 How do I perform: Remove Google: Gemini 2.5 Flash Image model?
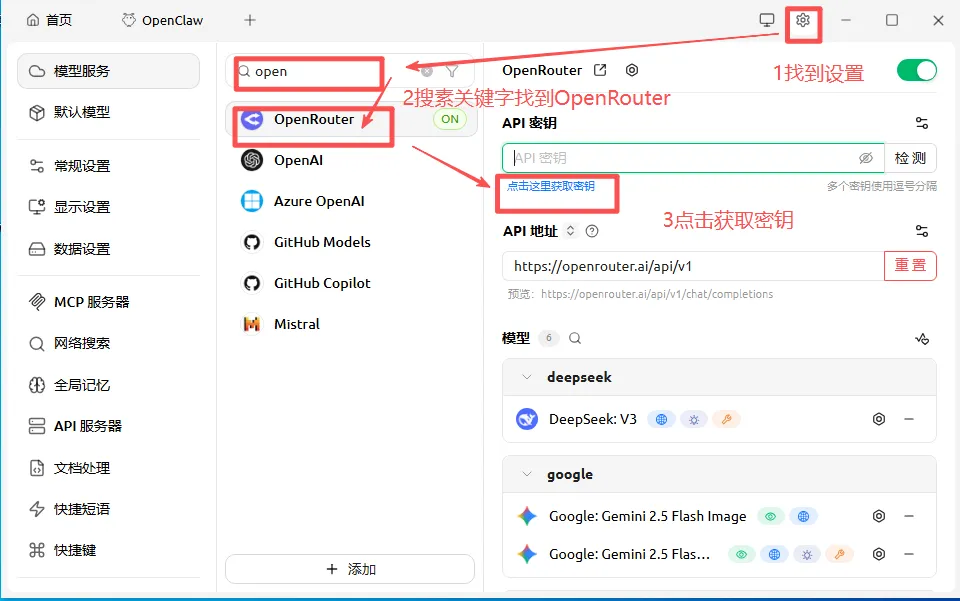tap(909, 517)
